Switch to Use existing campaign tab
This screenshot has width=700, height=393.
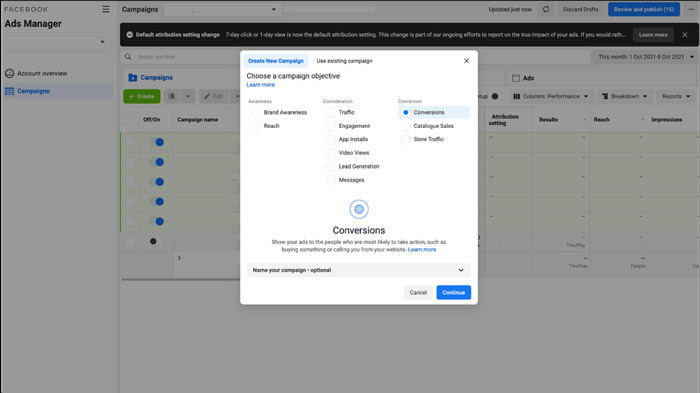coord(344,61)
